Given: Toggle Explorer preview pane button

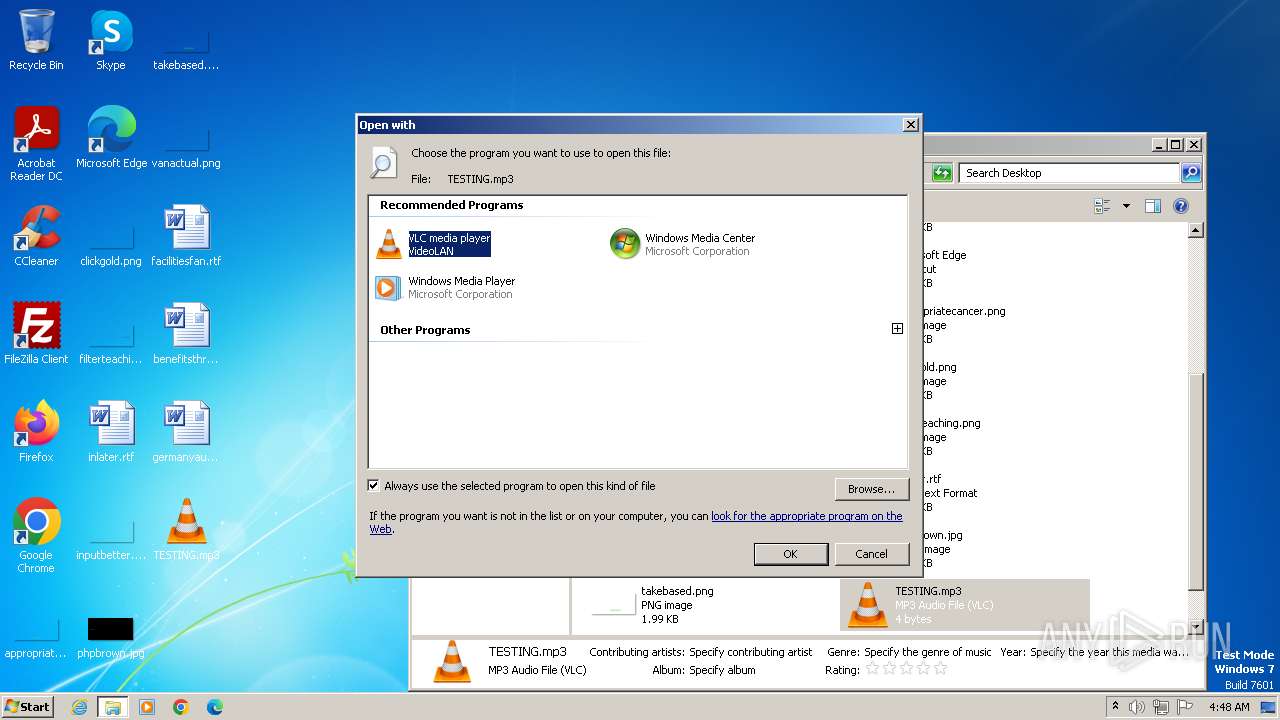Looking at the screenshot, I should coord(1152,206).
